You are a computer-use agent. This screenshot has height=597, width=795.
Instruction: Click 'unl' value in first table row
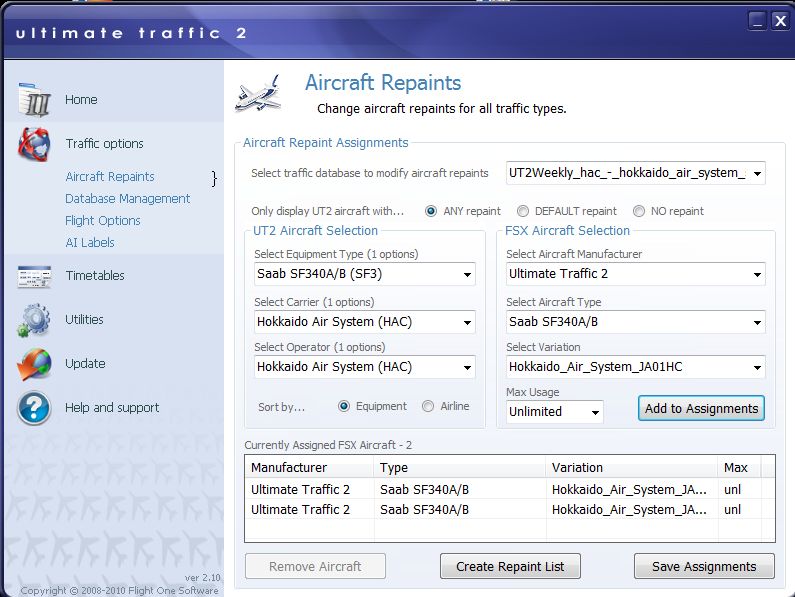coord(733,489)
